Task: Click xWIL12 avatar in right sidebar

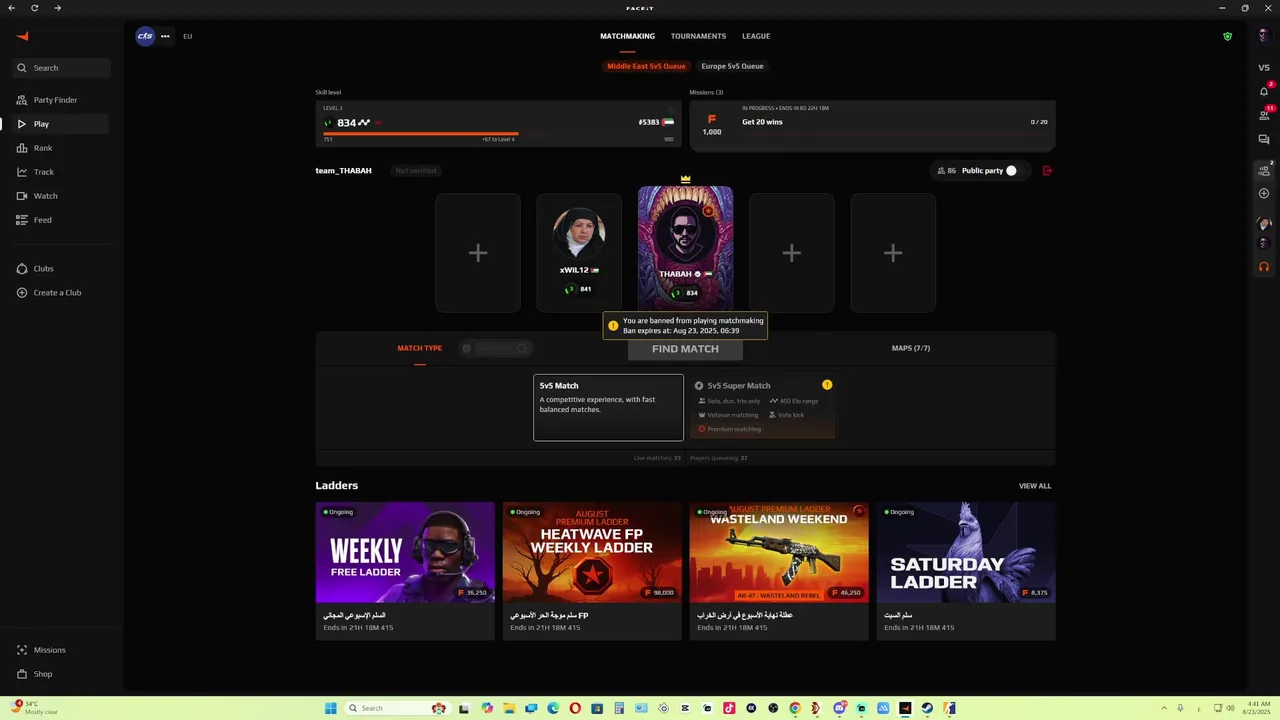Action: coord(1264,223)
